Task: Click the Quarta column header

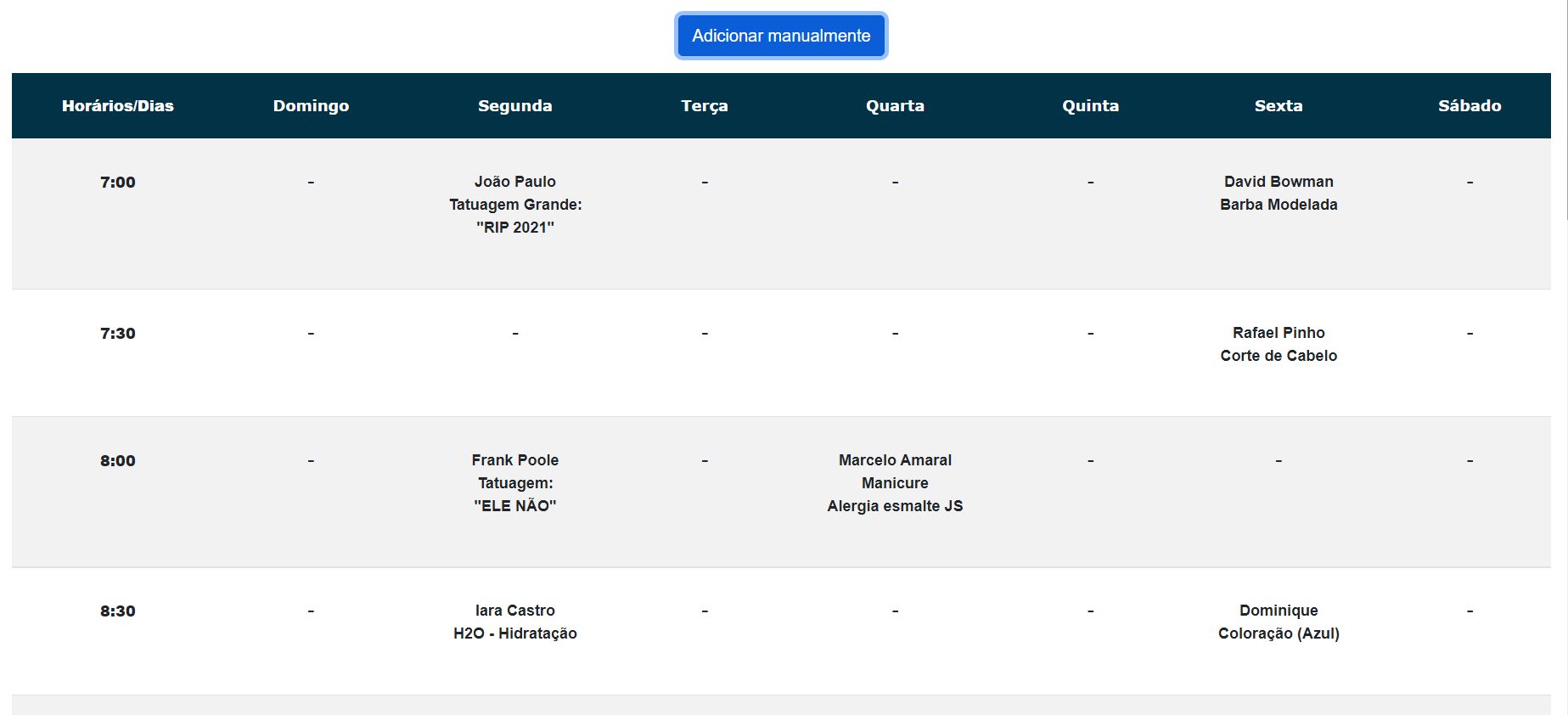Action: 895,106
